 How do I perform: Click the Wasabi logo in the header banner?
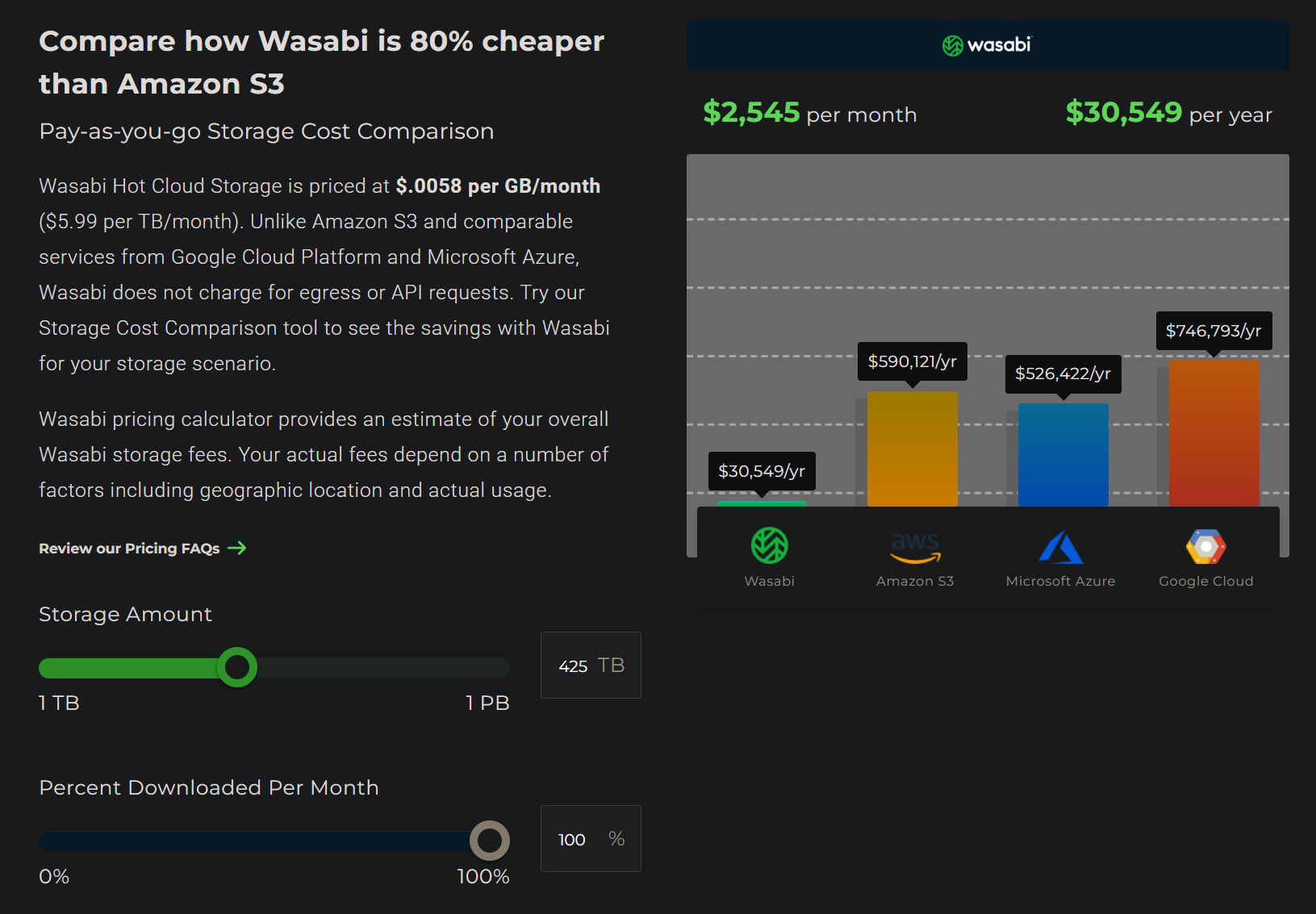coord(986,45)
